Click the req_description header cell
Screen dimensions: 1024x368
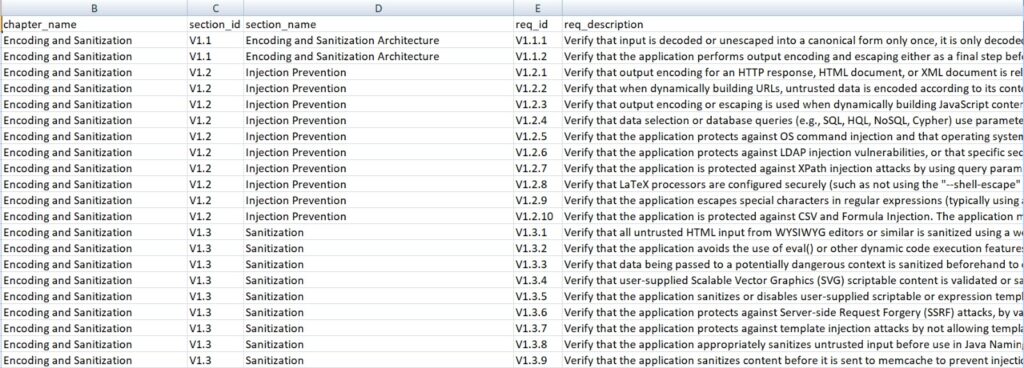(793, 24)
